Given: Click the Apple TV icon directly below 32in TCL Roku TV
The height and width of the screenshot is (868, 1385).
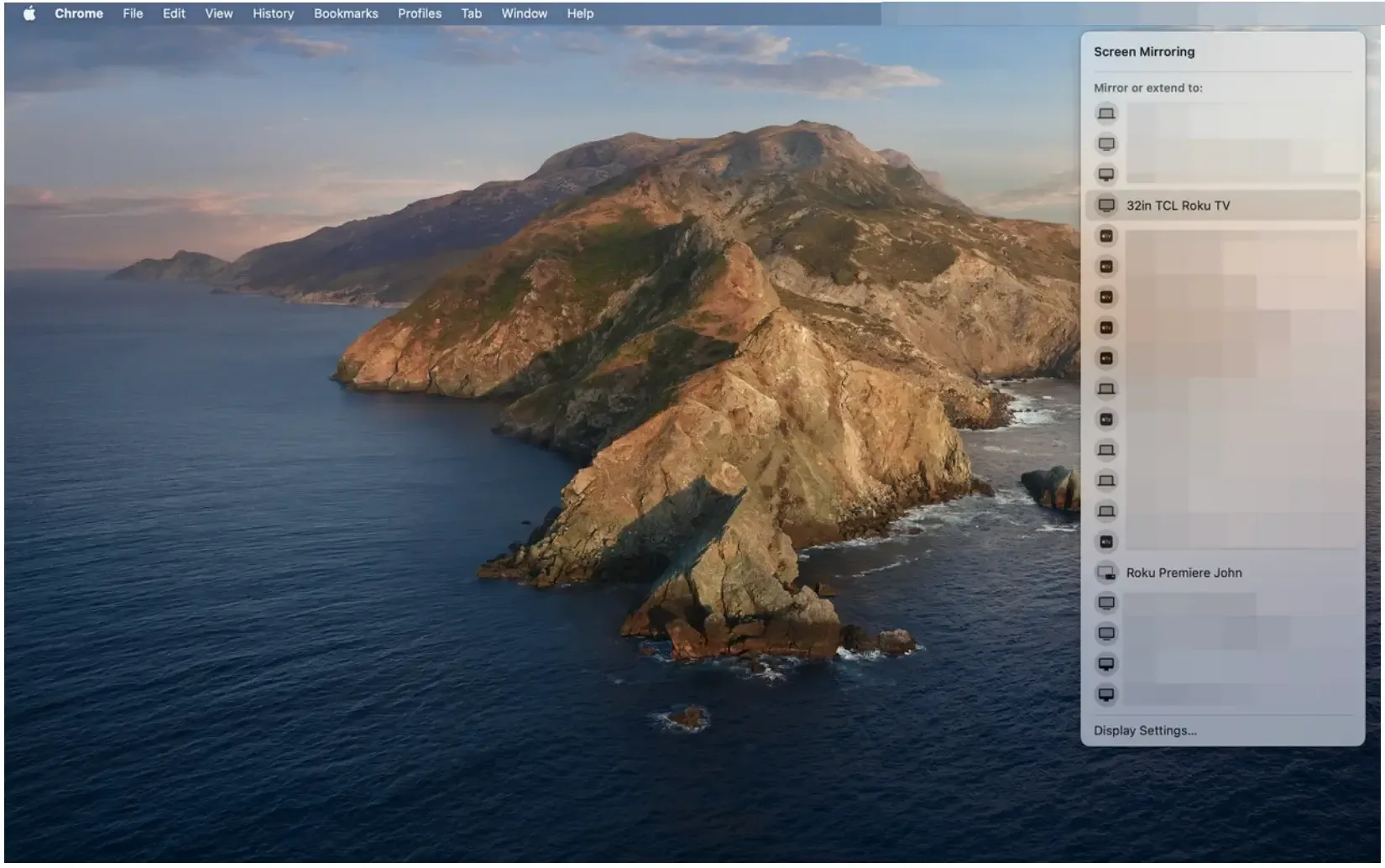Looking at the screenshot, I should (x=1106, y=236).
